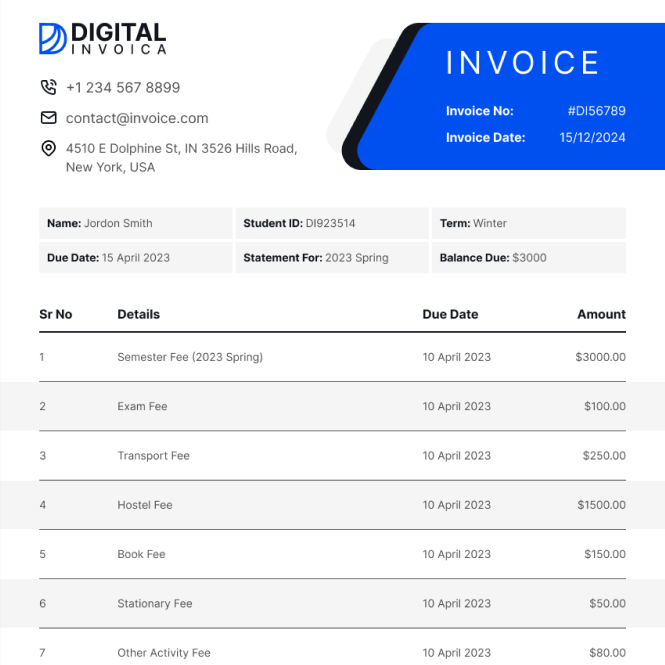This screenshot has height=665, width=665.
Task: Click the Term: Winter field
Action: pos(529,223)
